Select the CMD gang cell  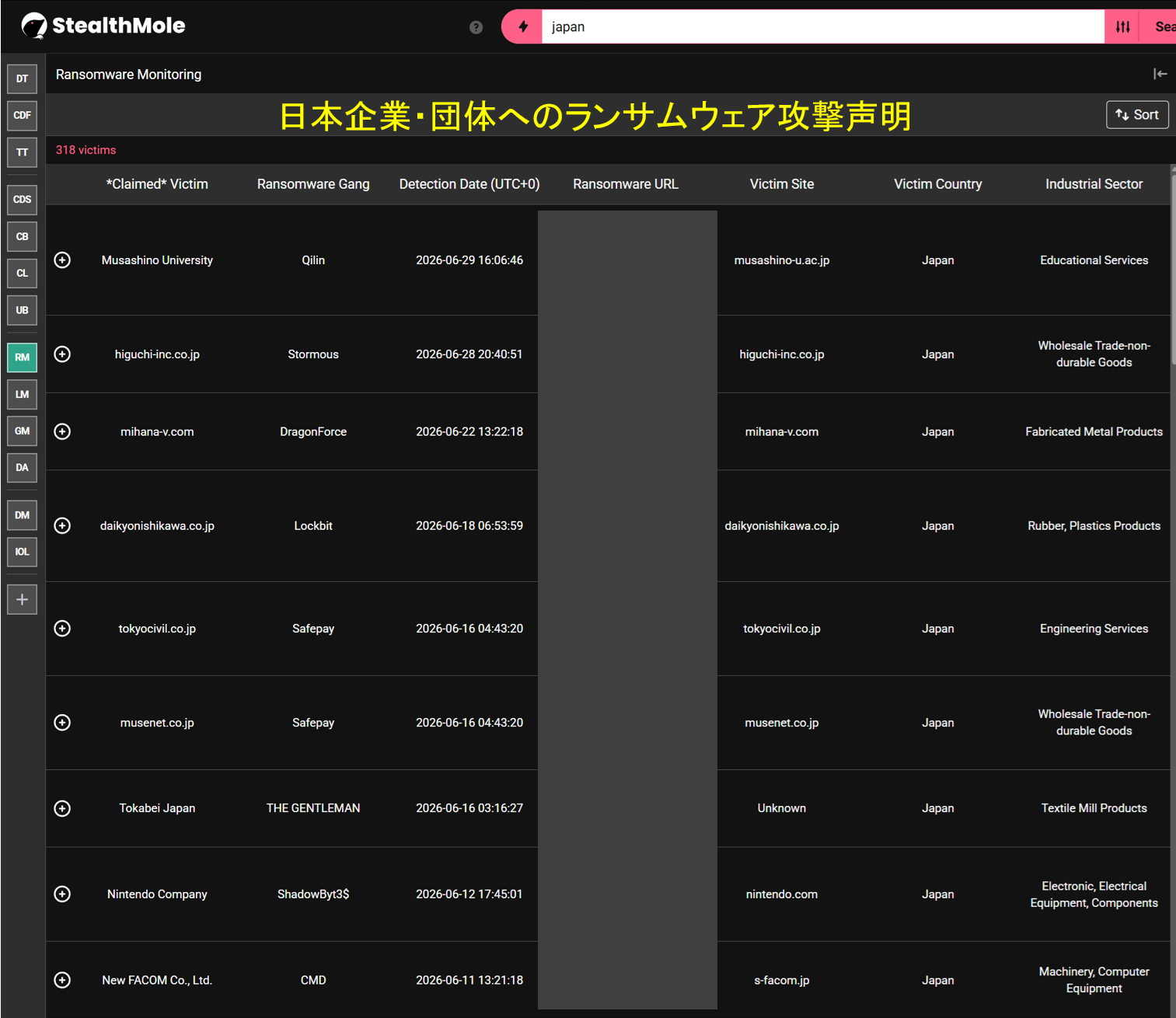click(313, 981)
